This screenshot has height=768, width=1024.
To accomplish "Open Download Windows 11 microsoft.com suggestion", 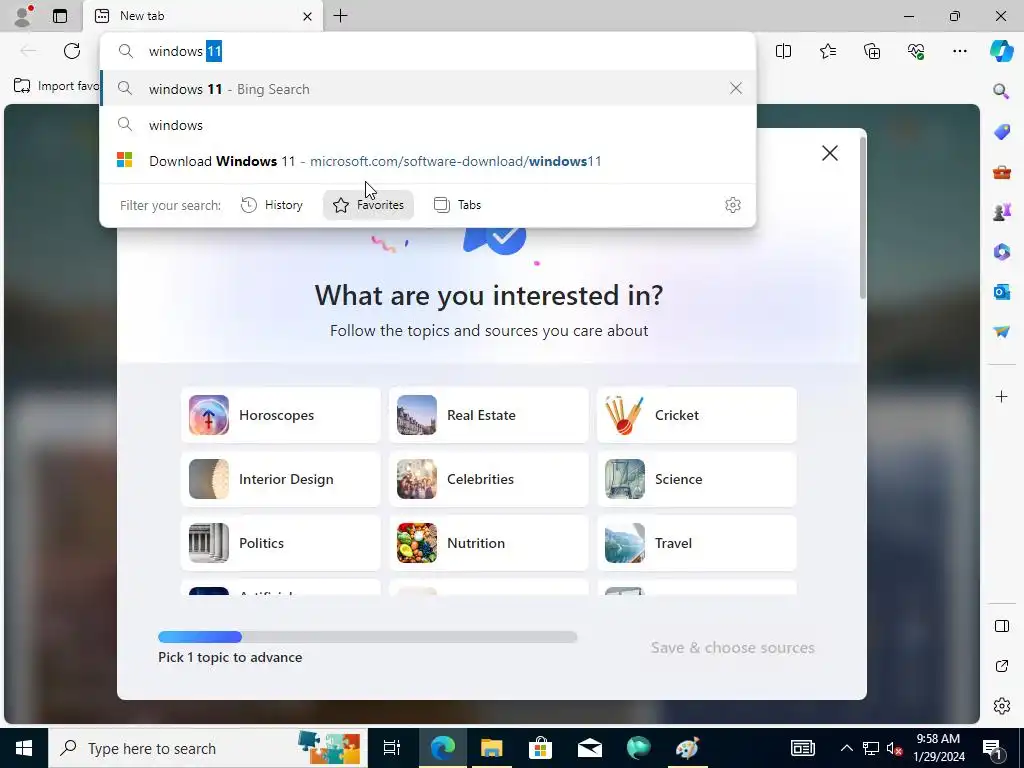I will point(428,161).
